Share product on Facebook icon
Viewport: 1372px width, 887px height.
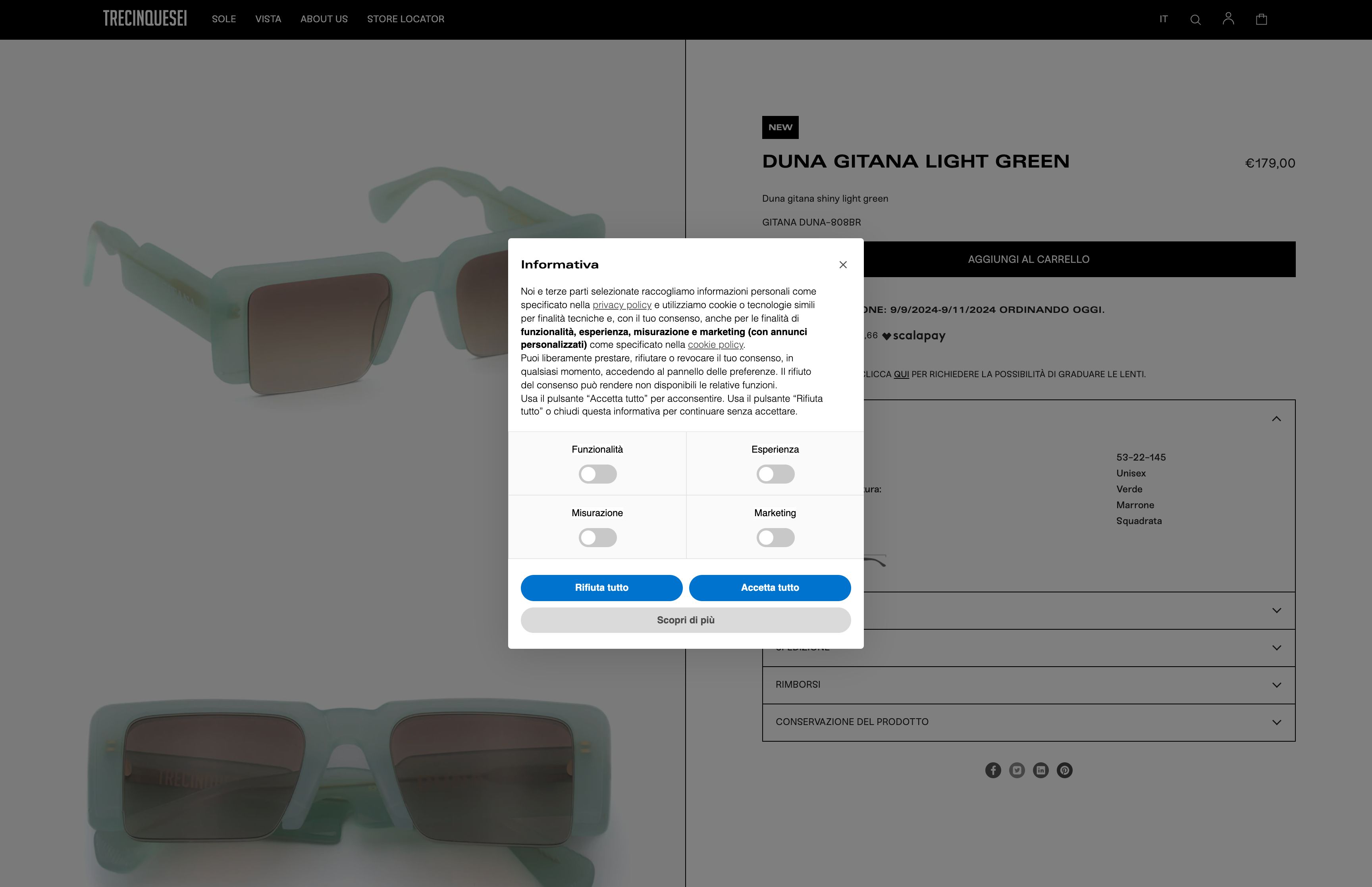click(992, 770)
